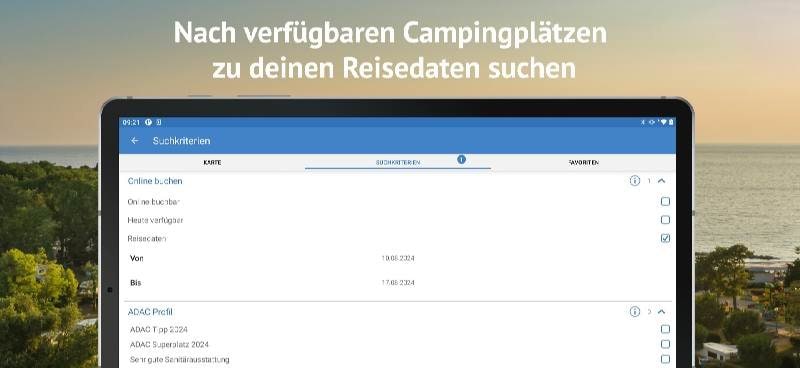Click the Reisedaten label
Image resolution: width=800 pixels, height=368 pixels.
[x=147, y=238]
